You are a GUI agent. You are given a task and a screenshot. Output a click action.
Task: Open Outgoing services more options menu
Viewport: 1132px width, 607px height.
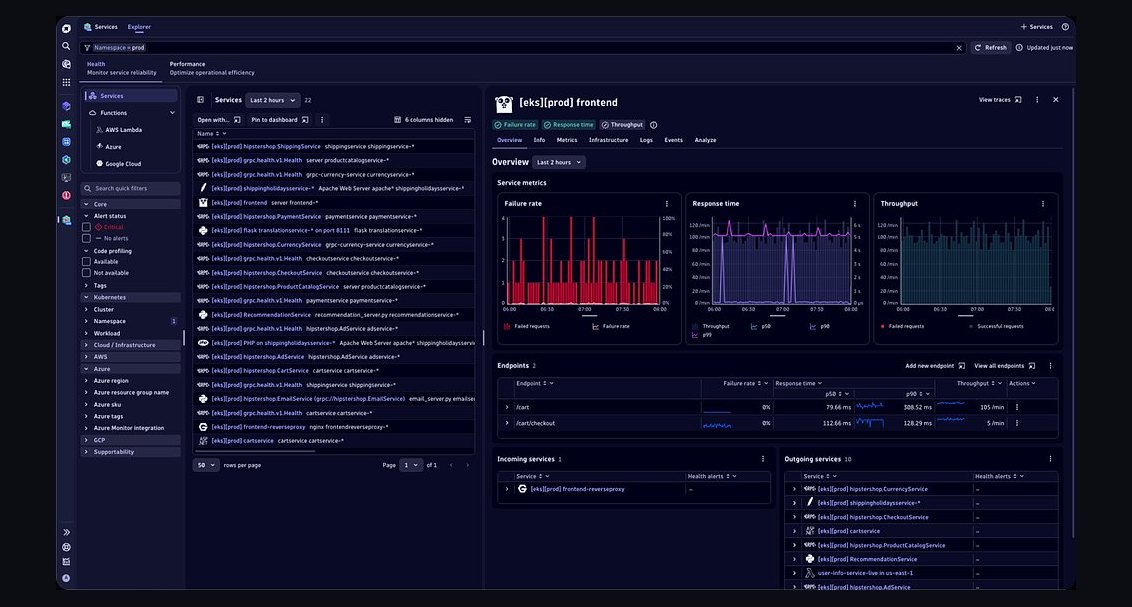(1050, 459)
